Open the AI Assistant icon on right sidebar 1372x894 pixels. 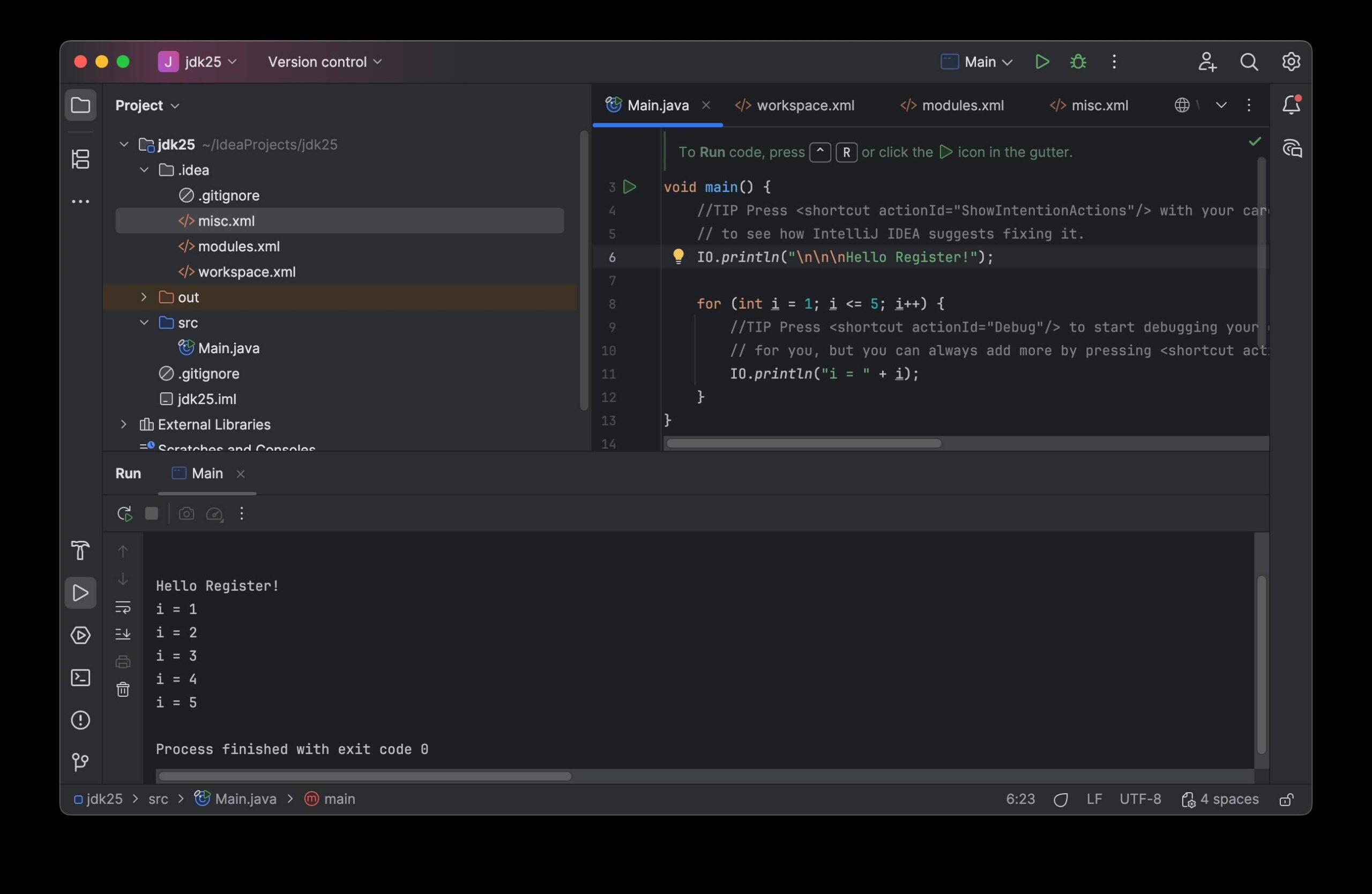1292,148
